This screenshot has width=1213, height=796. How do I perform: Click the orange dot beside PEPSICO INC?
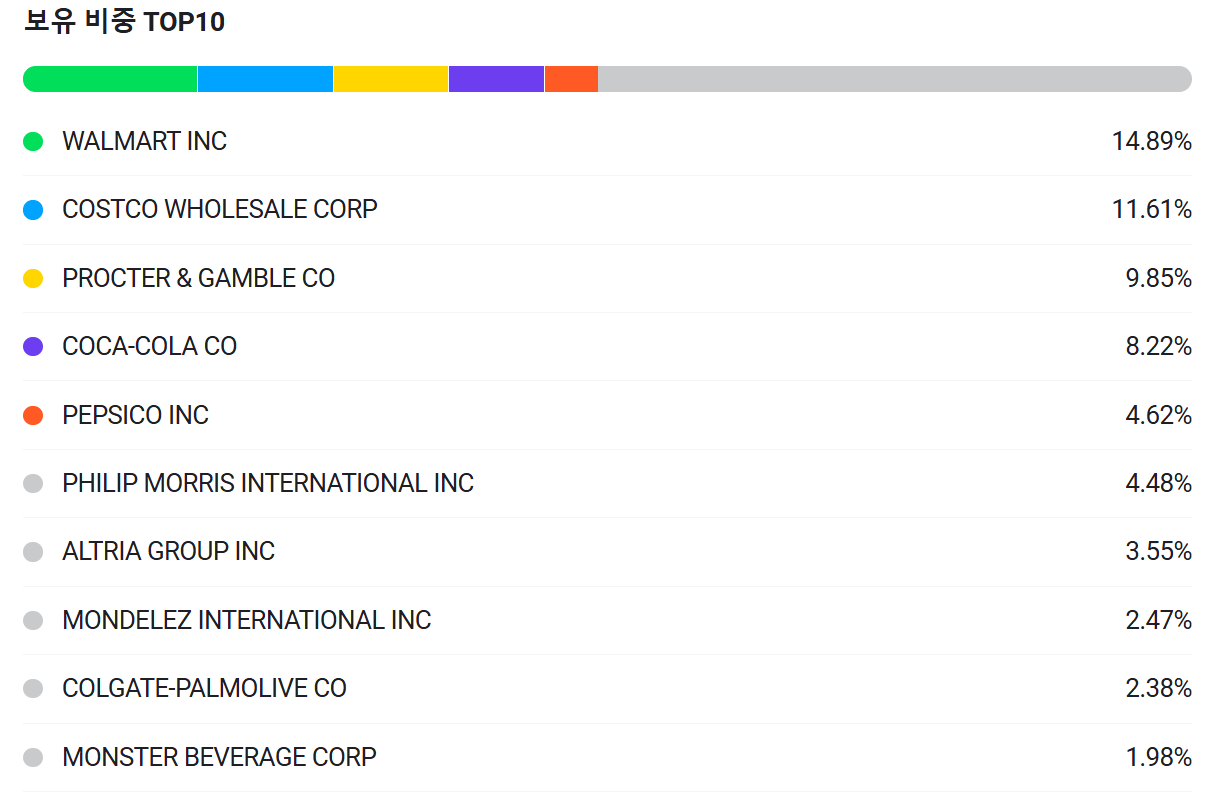[33, 415]
